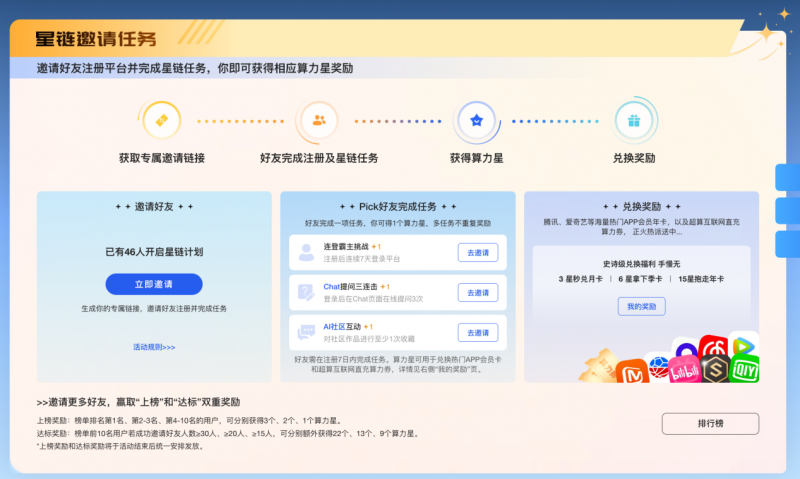The height and width of the screenshot is (479, 800).
Task: Open the 排行榜 leaderboard button
Action: coord(710,424)
